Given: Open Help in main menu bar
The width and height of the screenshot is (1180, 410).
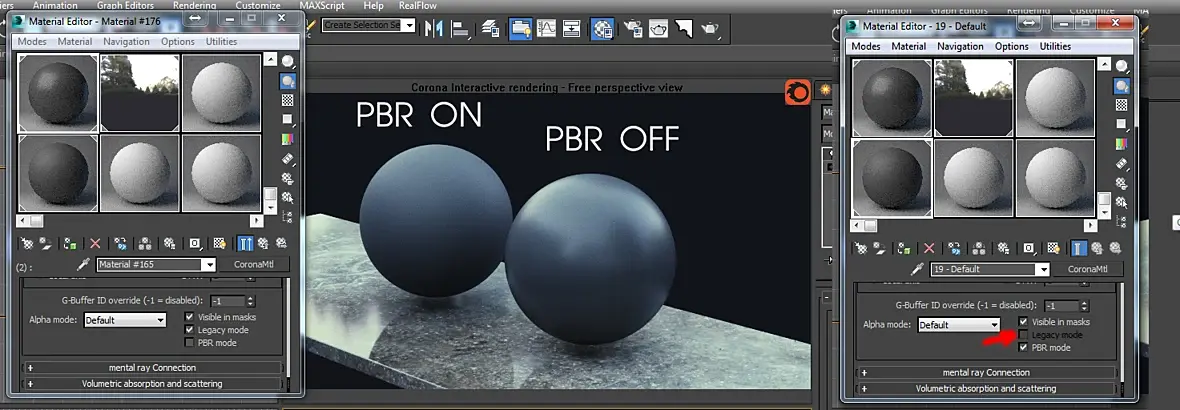Looking at the screenshot, I should point(373,5).
